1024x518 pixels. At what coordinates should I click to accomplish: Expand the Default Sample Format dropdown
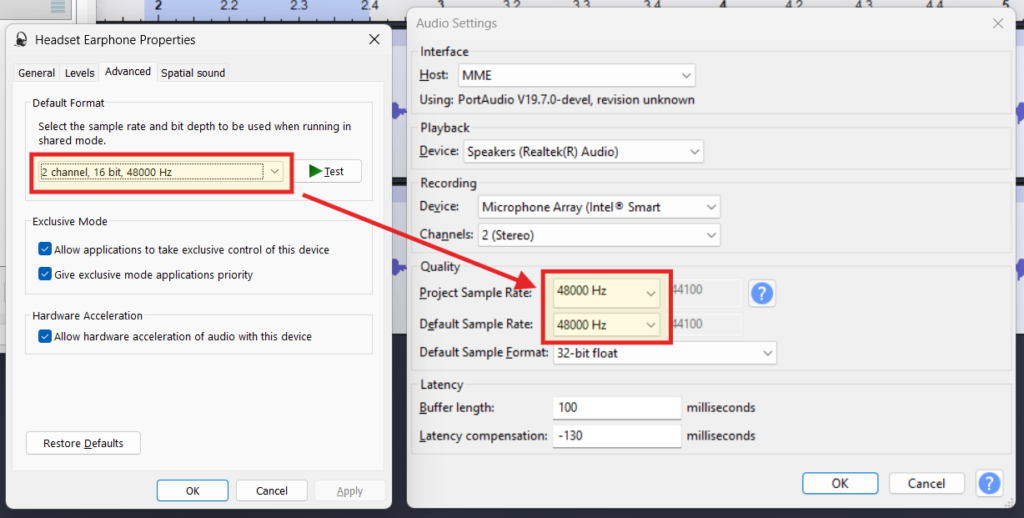click(x=664, y=353)
